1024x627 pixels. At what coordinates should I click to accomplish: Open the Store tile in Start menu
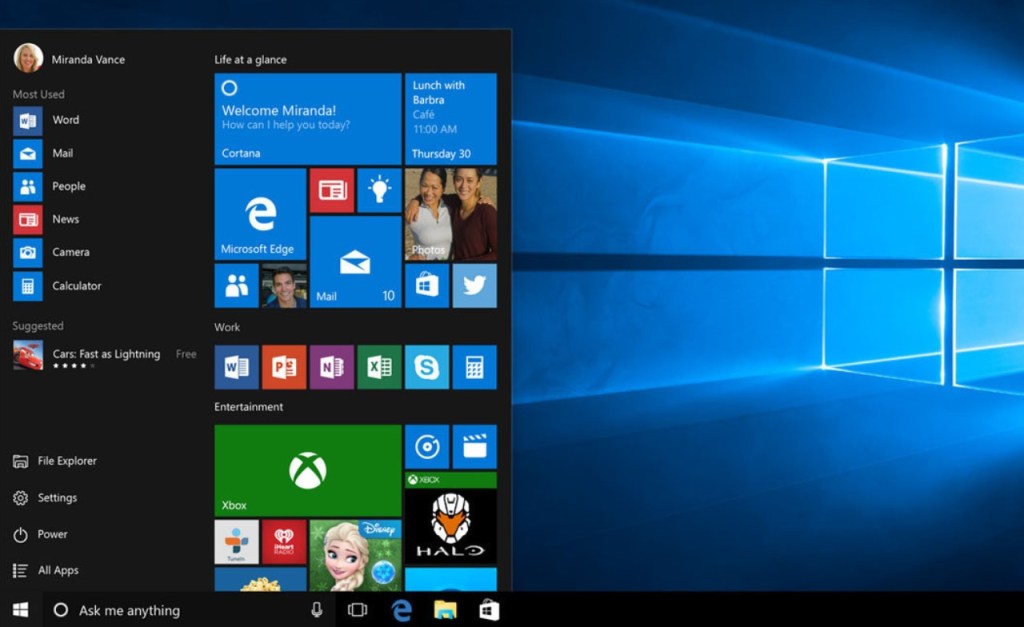pyautogui.click(x=427, y=286)
